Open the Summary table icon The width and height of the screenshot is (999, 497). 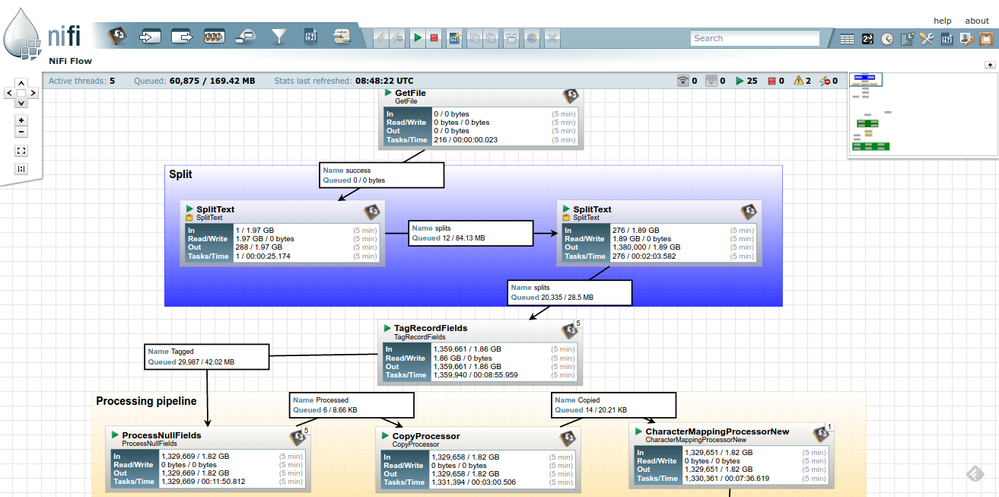click(x=847, y=39)
